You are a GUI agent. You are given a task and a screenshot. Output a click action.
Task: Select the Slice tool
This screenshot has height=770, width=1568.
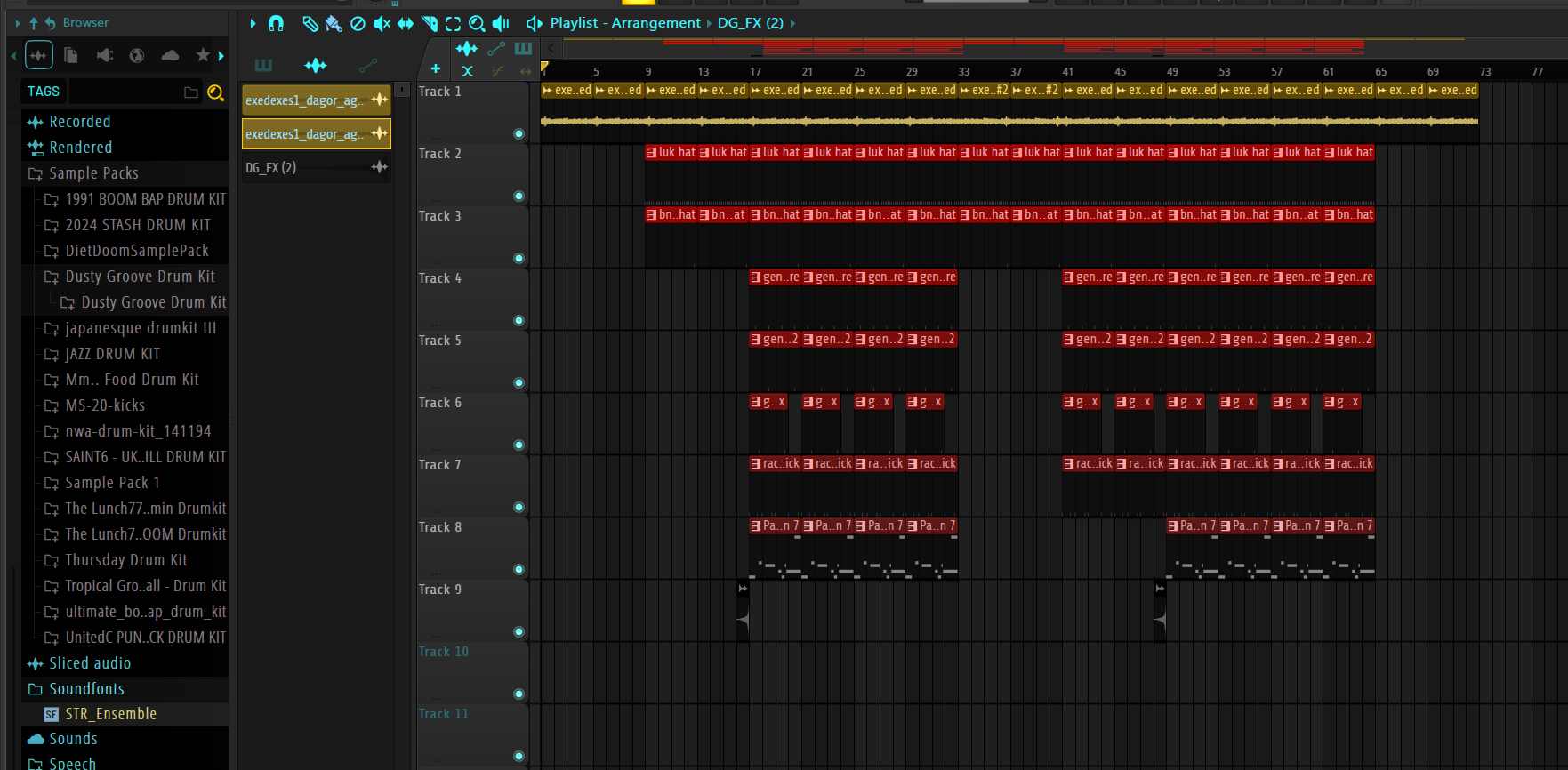430,24
